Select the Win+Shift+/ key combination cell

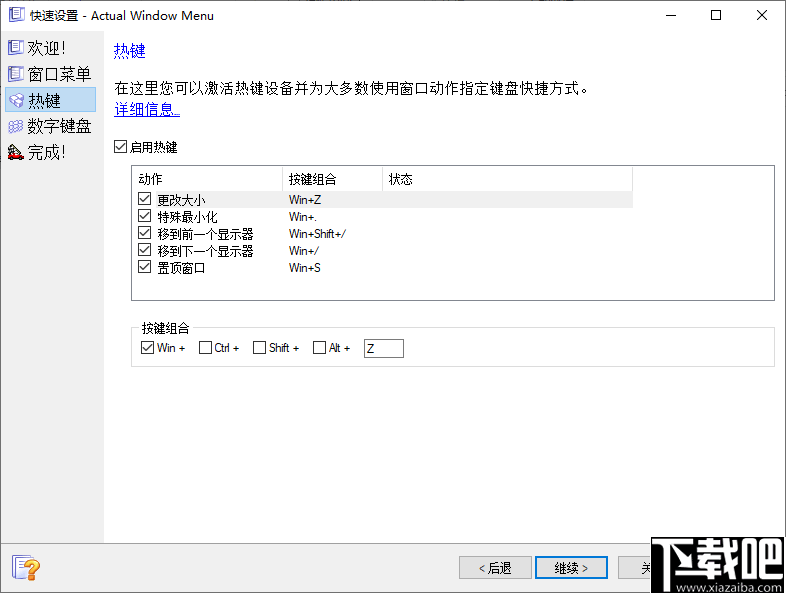[317, 234]
